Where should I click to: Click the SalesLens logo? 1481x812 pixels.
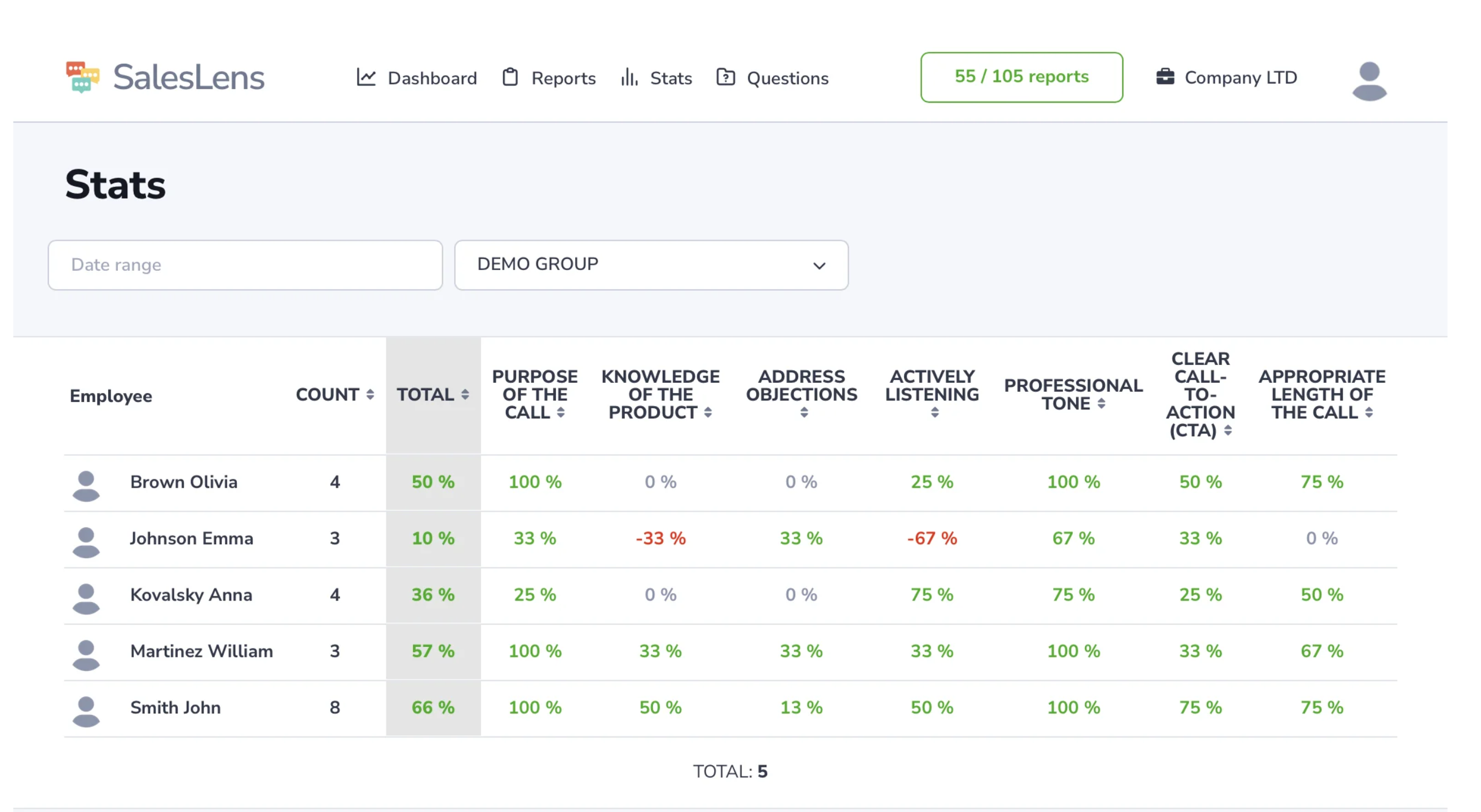[166, 77]
